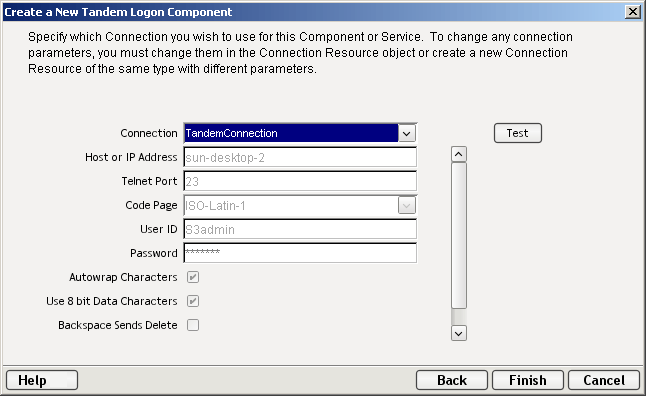646x396 pixels.
Task: Click the Host or IP Address field
Action: click(300, 157)
